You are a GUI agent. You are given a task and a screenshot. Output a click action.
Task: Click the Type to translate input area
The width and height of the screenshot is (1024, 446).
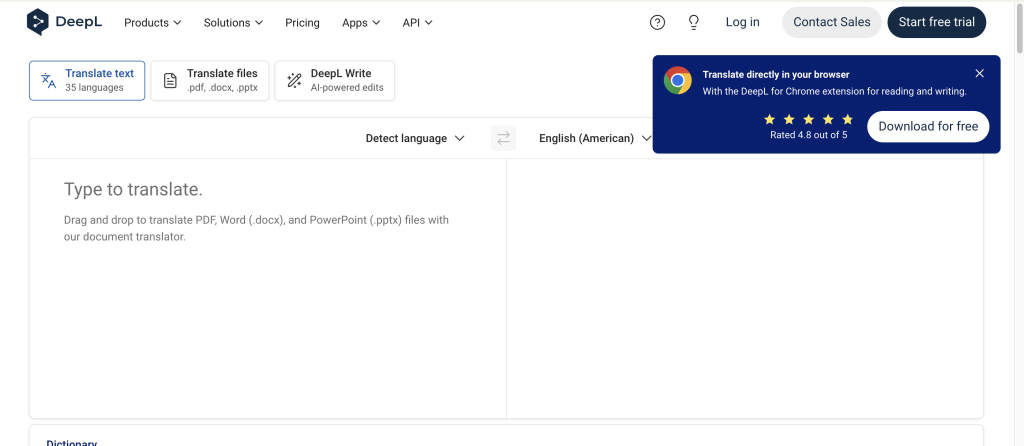pyautogui.click(x=268, y=287)
